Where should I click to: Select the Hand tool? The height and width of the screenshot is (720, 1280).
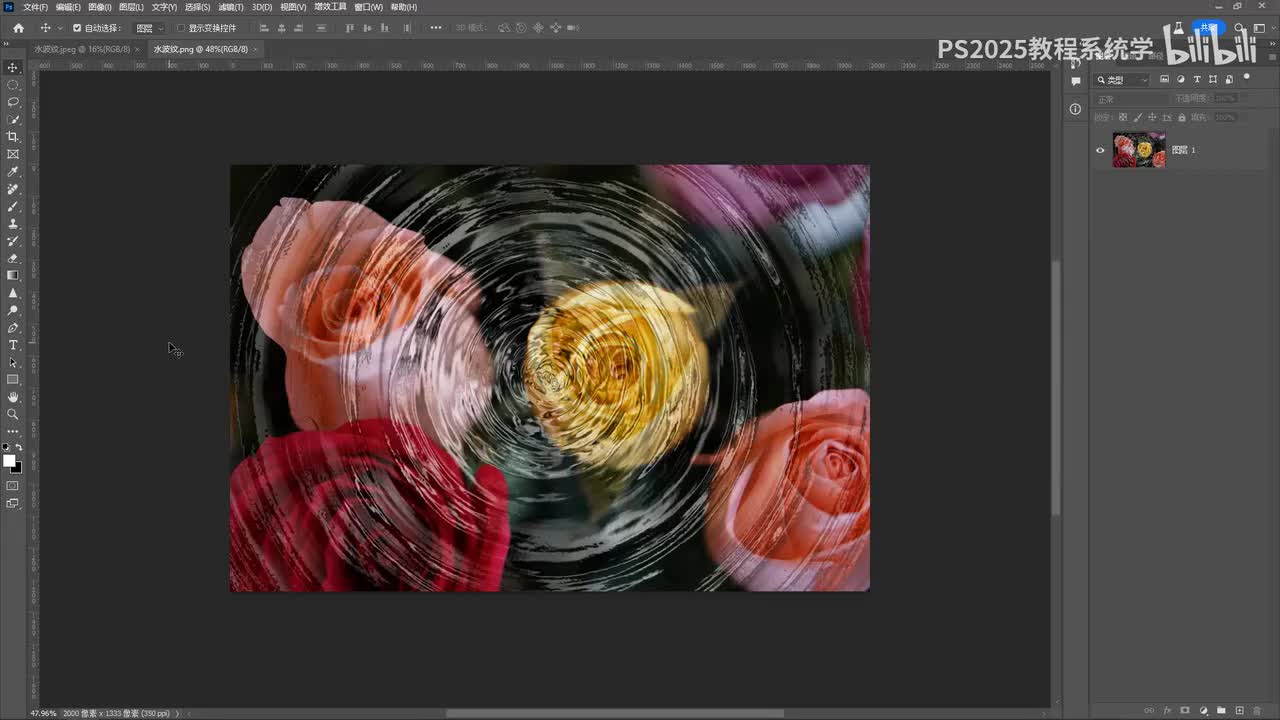(13, 397)
